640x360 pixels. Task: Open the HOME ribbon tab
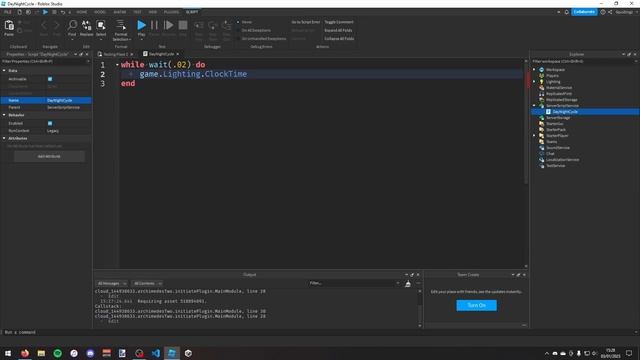pyautogui.click(x=82, y=12)
